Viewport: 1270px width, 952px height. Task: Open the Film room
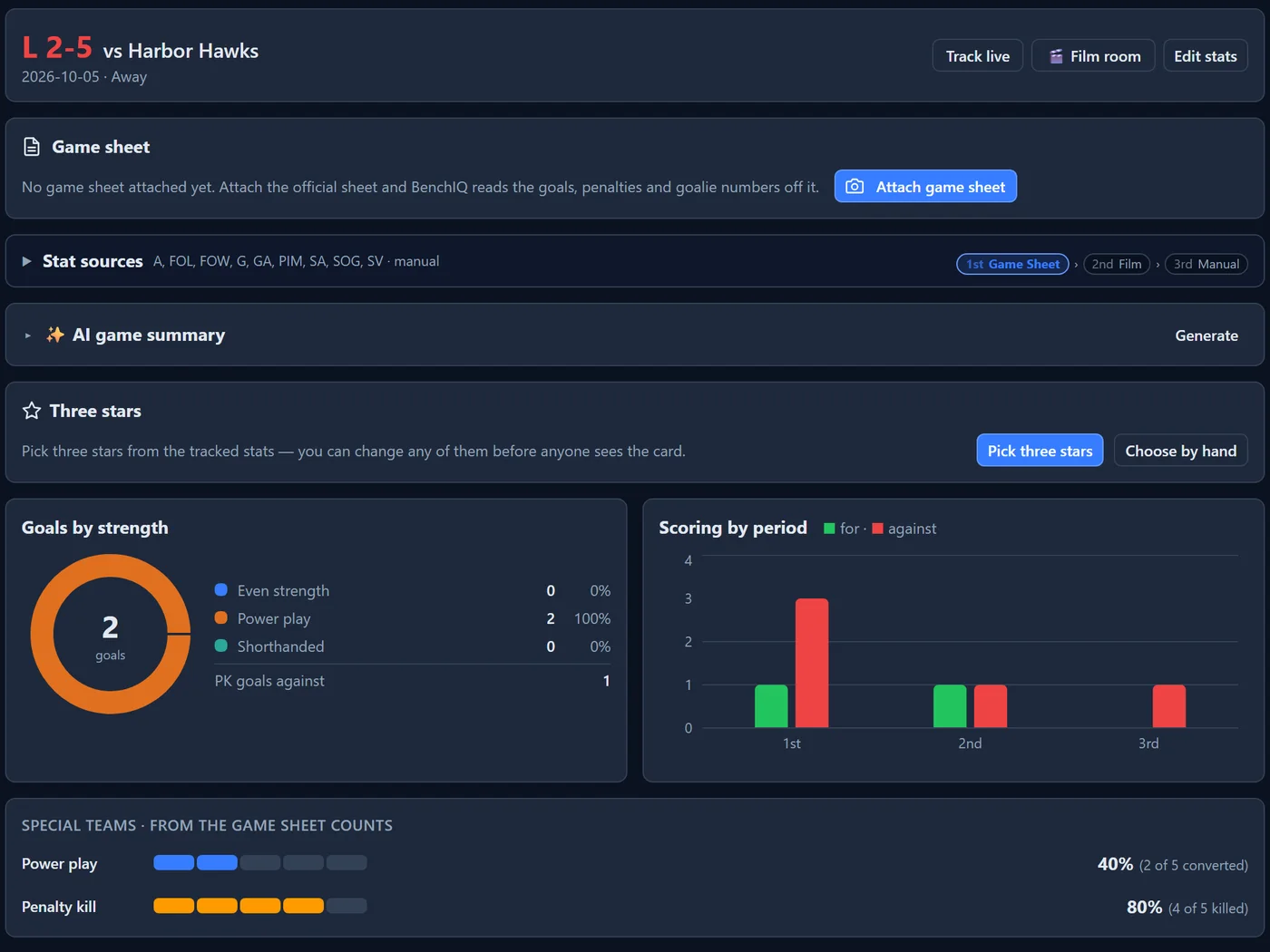click(1093, 56)
